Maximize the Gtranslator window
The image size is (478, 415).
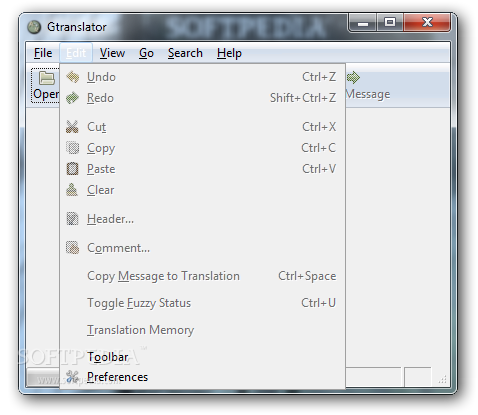click(x=390, y=23)
